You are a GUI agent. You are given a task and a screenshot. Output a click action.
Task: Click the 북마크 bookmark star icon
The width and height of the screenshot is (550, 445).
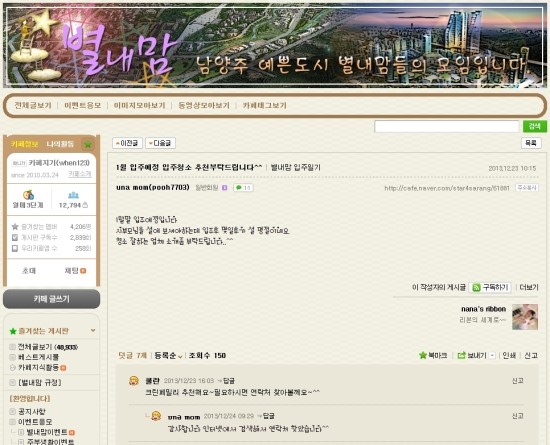point(423,356)
